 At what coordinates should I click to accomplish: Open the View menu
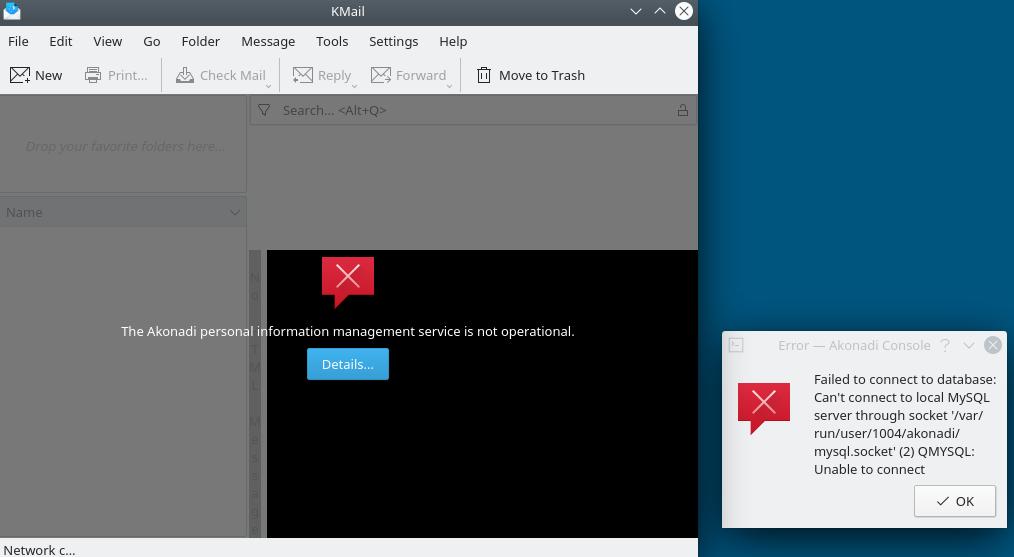[x=107, y=41]
